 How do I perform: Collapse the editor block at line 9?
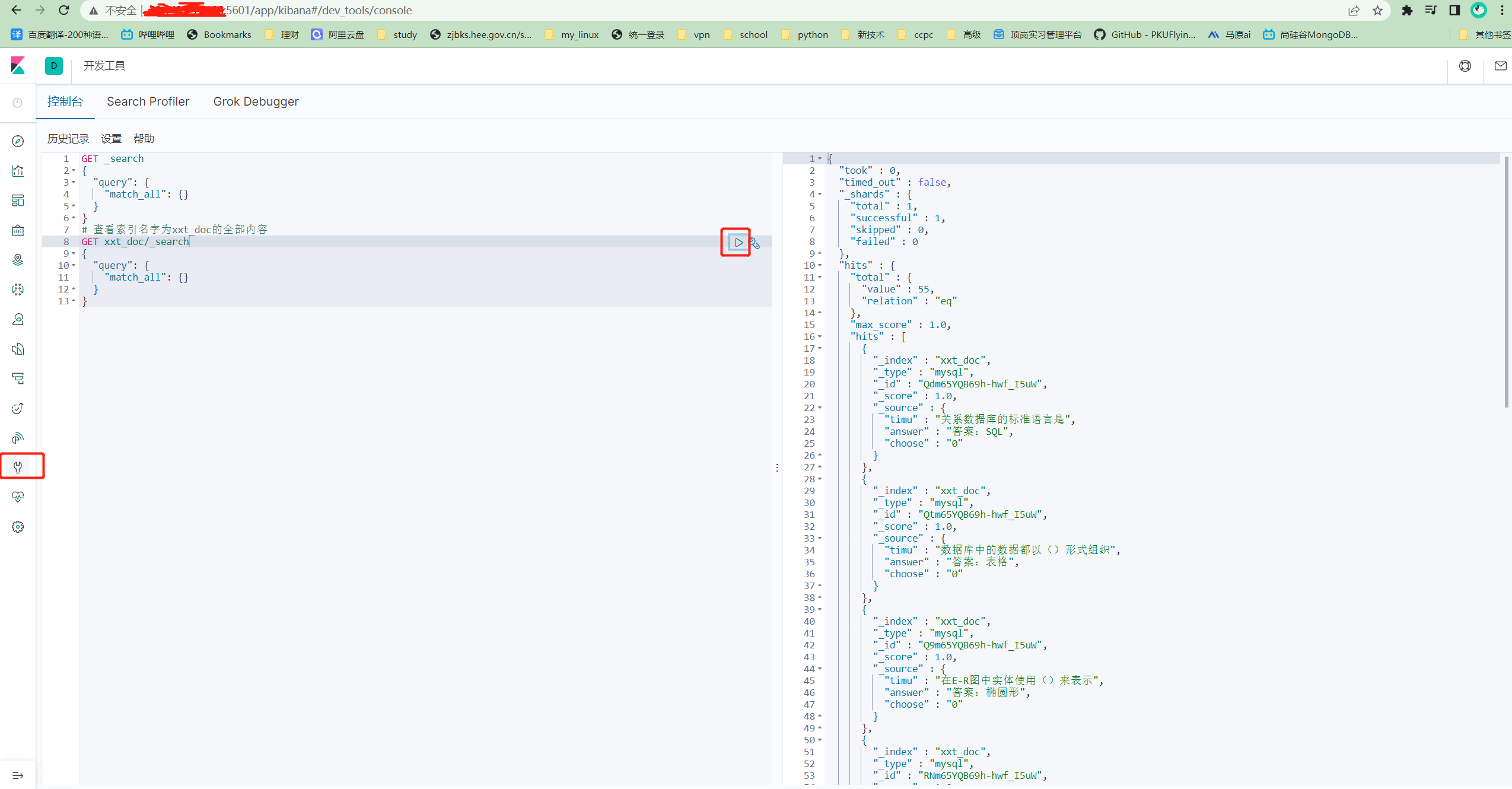[74, 254]
